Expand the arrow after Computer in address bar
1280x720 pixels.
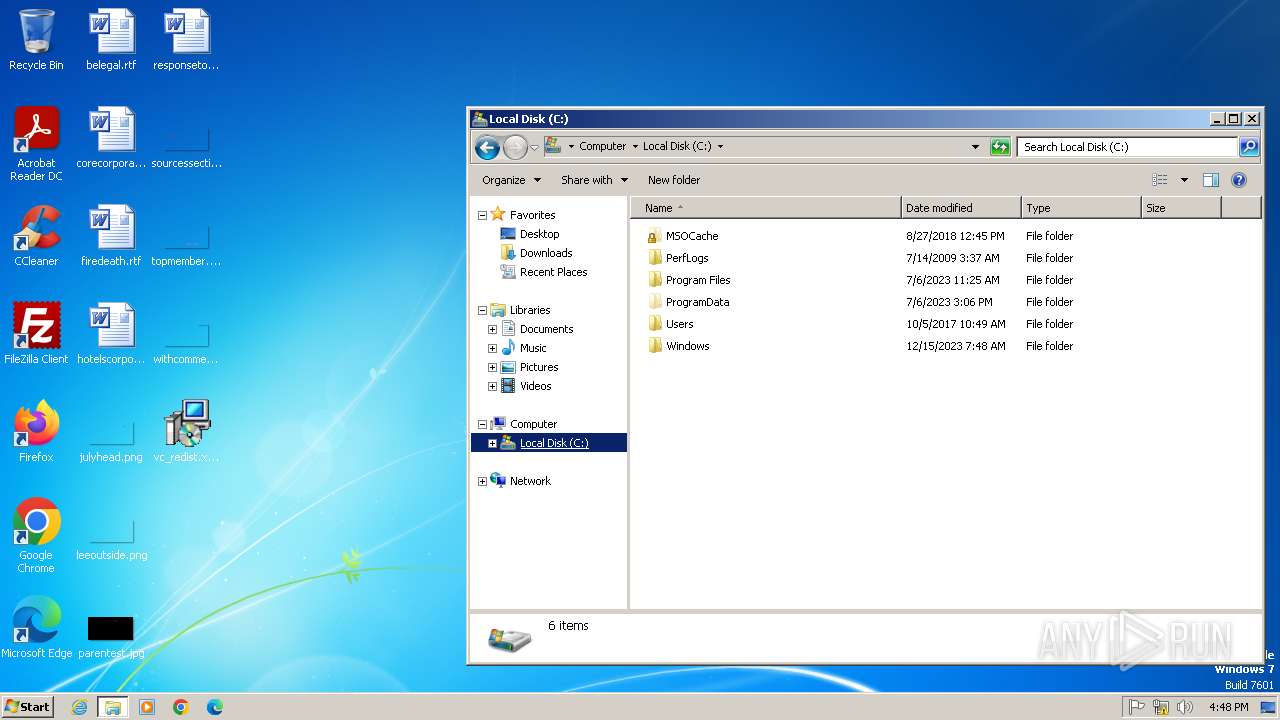click(x=634, y=146)
